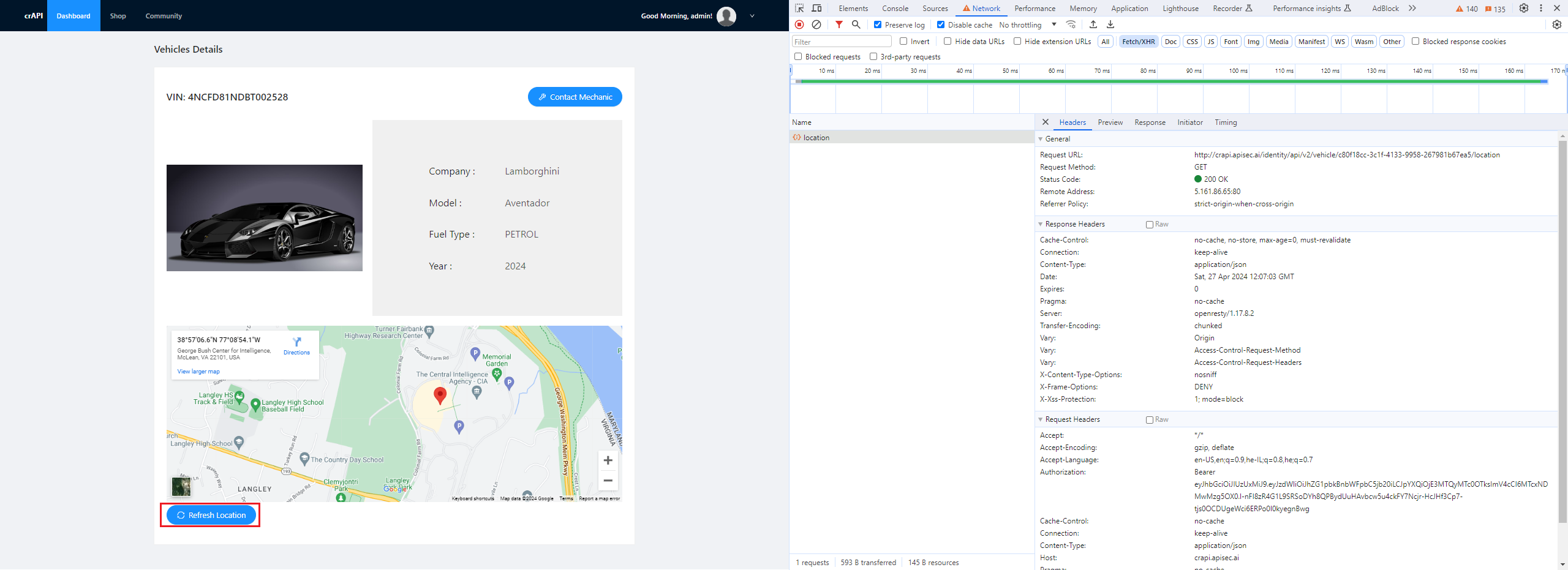Click the Contact Mechanic button
The height and width of the screenshot is (570, 1568).
[x=575, y=97]
